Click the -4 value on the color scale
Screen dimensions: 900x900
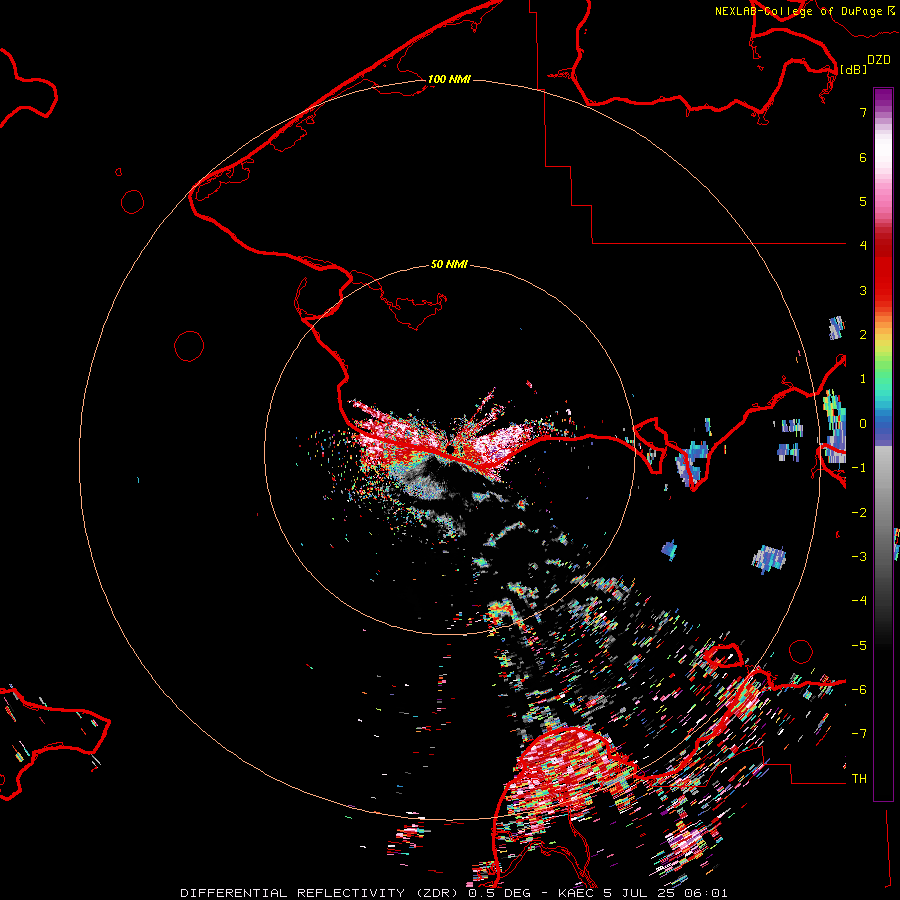[859, 601]
